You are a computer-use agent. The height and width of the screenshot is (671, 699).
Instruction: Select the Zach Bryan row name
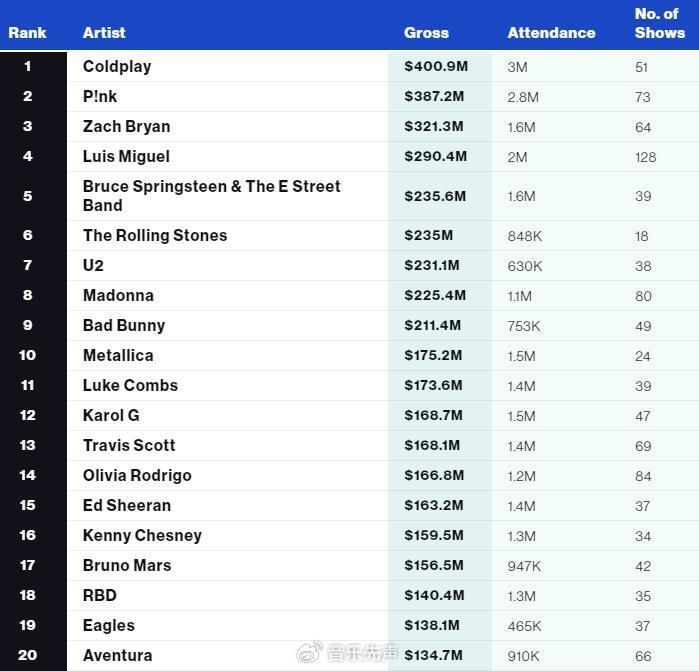click(x=127, y=127)
